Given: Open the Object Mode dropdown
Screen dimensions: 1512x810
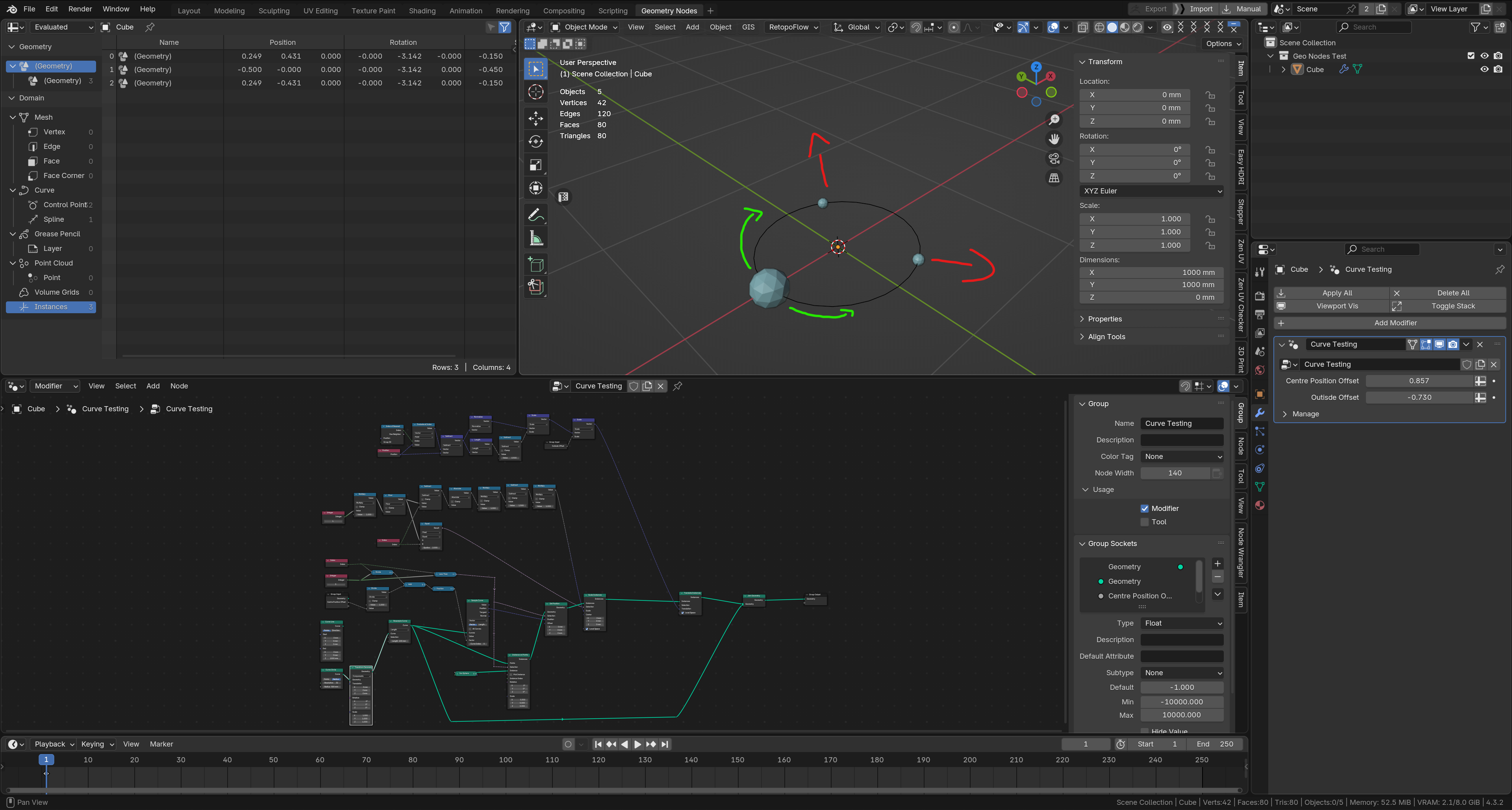Looking at the screenshot, I should pyautogui.click(x=585, y=27).
